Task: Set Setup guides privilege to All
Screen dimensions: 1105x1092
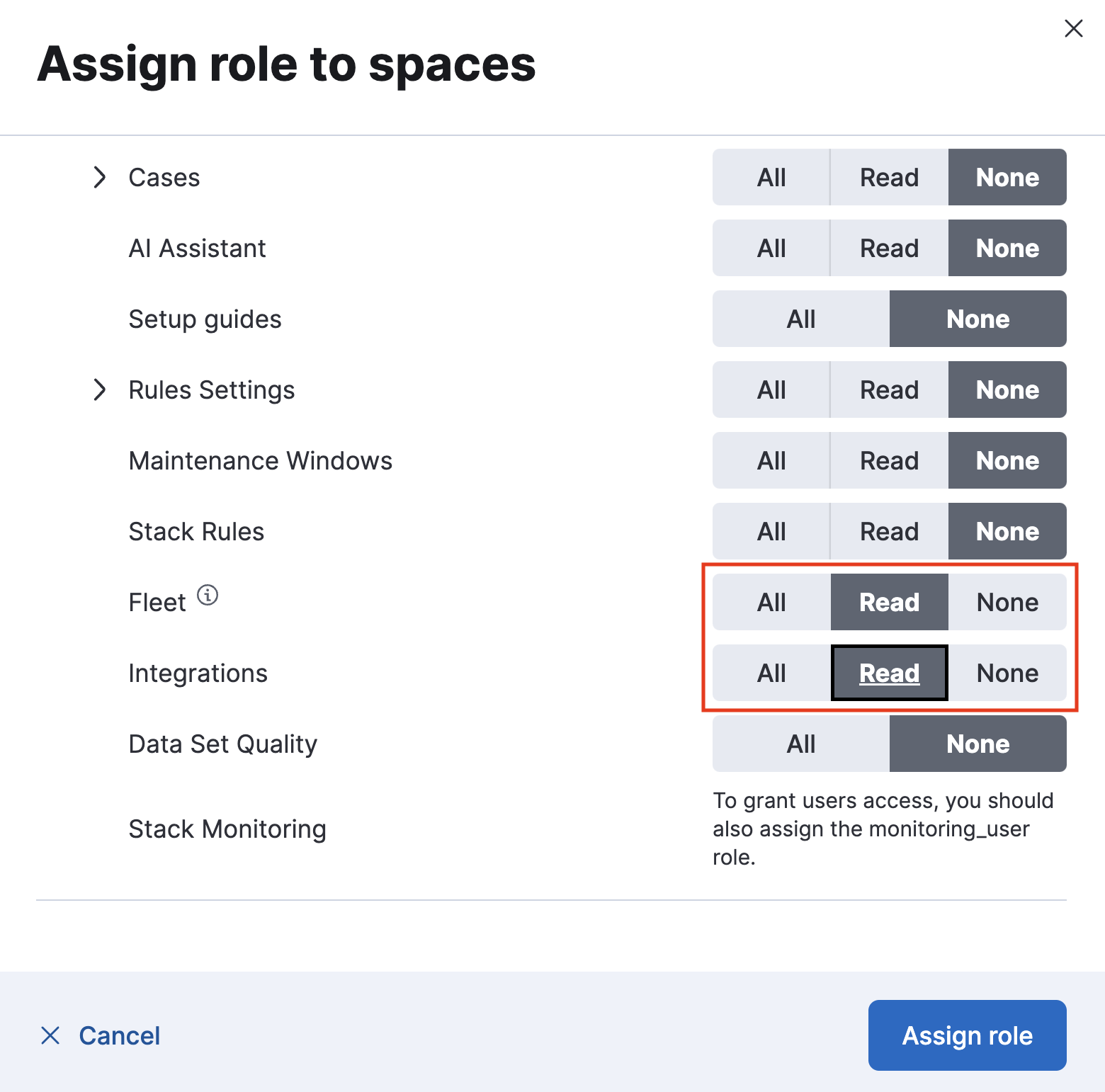Action: coord(800,319)
